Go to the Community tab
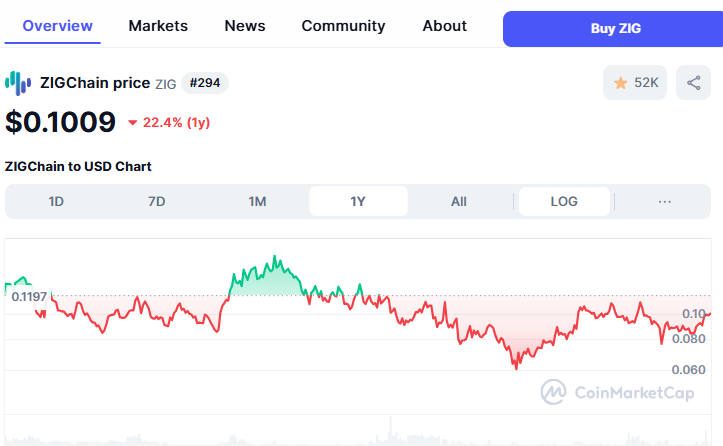Image resolution: width=723 pixels, height=446 pixels. [x=344, y=26]
